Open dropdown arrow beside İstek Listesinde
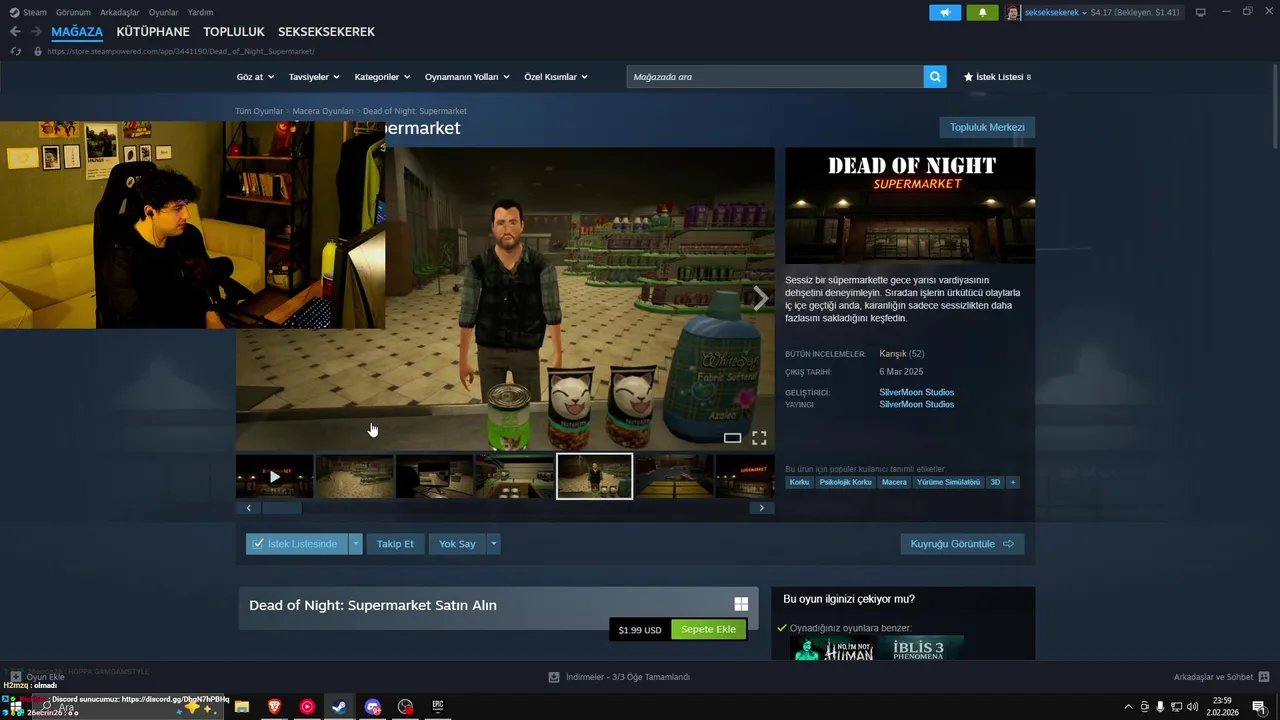This screenshot has height=720, width=1280. click(355, 544)
